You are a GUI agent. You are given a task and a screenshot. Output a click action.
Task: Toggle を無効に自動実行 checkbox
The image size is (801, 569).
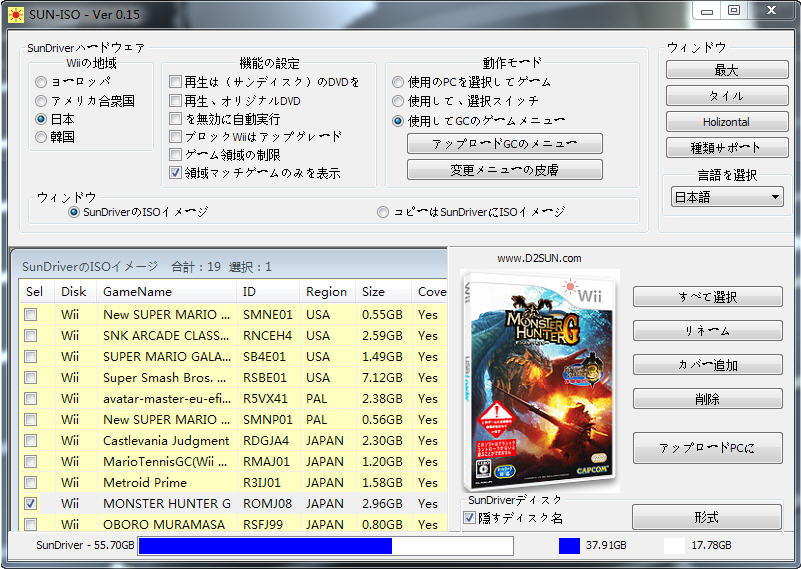click(x=175, y=119)
